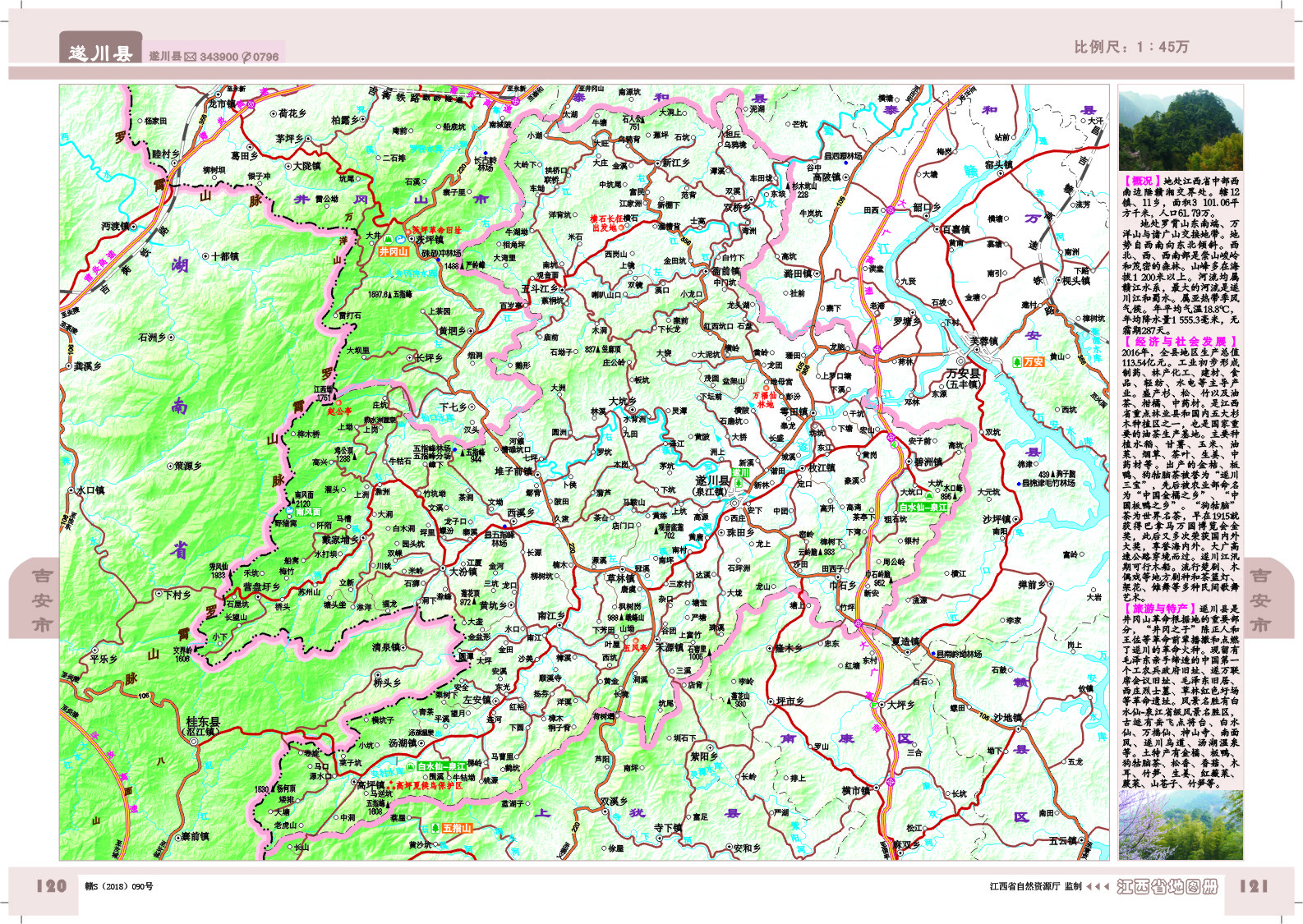Click the 沙坪镇 label
1303x924 pixels.
997,519
